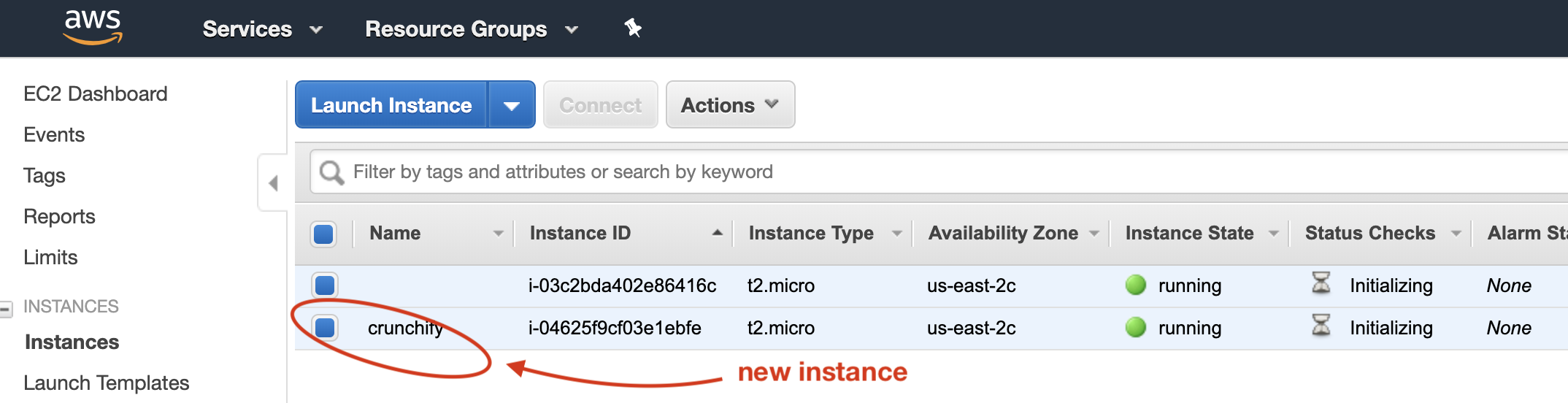Toggle checkbox for the crunchify instance
This screenshot has width=1568, height=403.
click(x=325, y=328)
